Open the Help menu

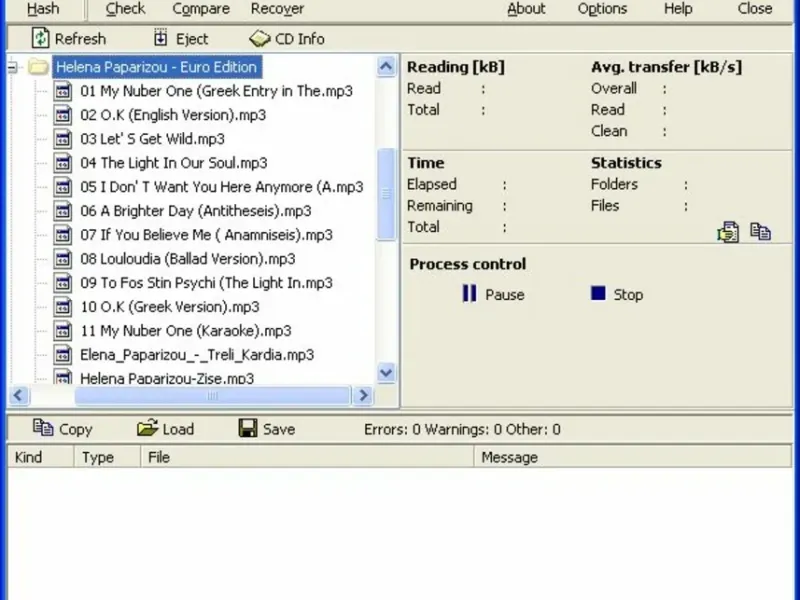pyautogui.click(x=678, y=9)
